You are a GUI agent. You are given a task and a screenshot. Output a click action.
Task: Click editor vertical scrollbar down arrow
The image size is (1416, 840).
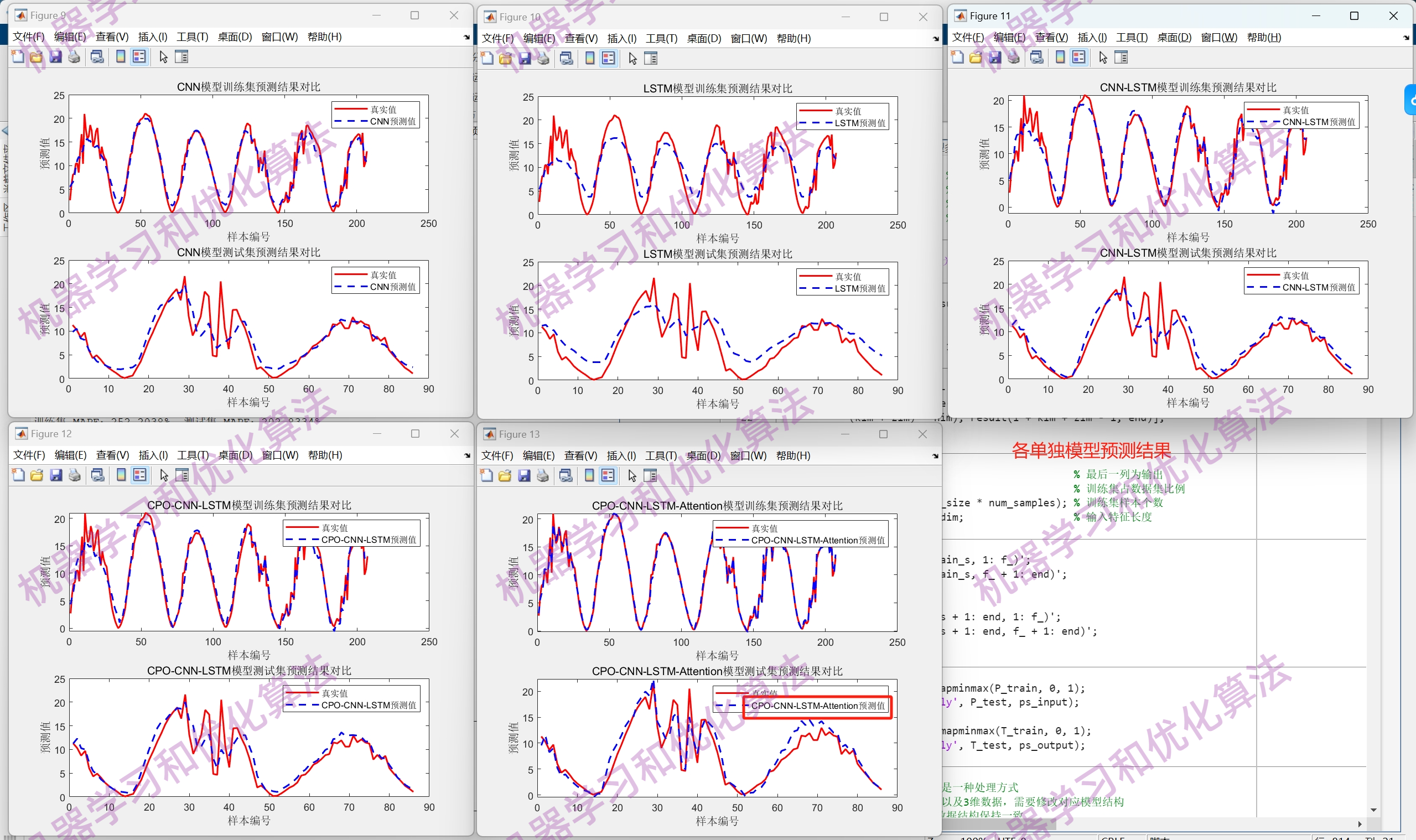1373,810
